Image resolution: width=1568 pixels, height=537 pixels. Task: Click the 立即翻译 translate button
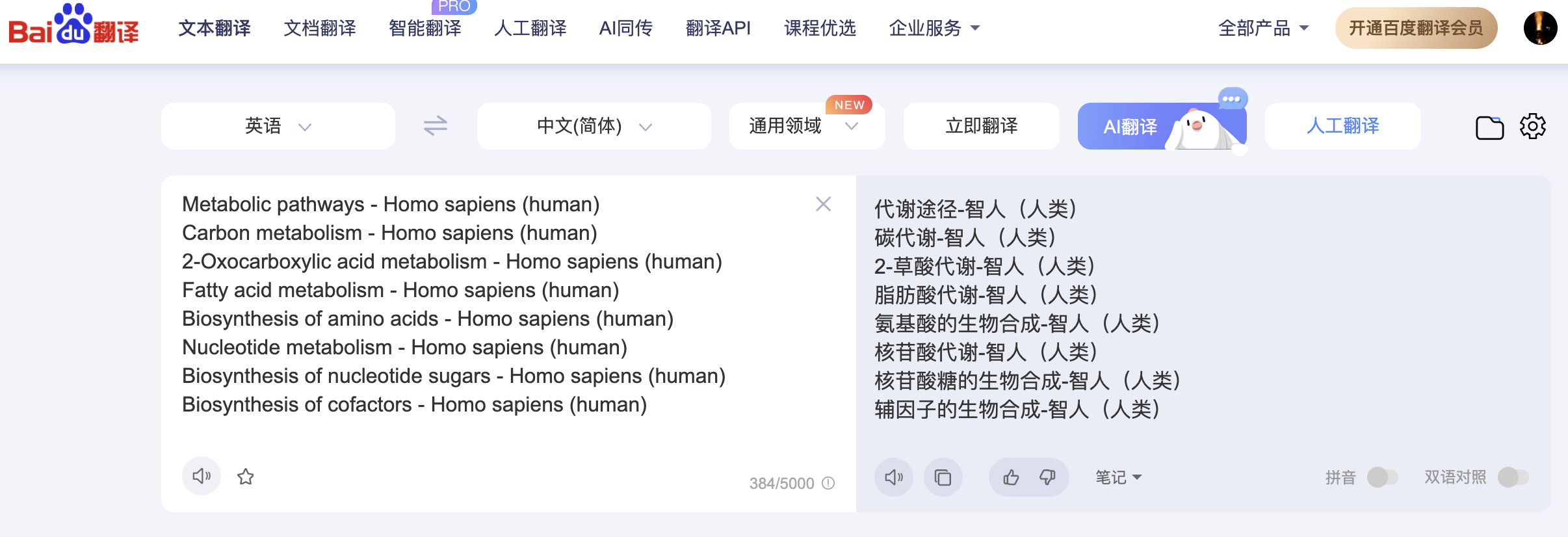coord(980,125)
